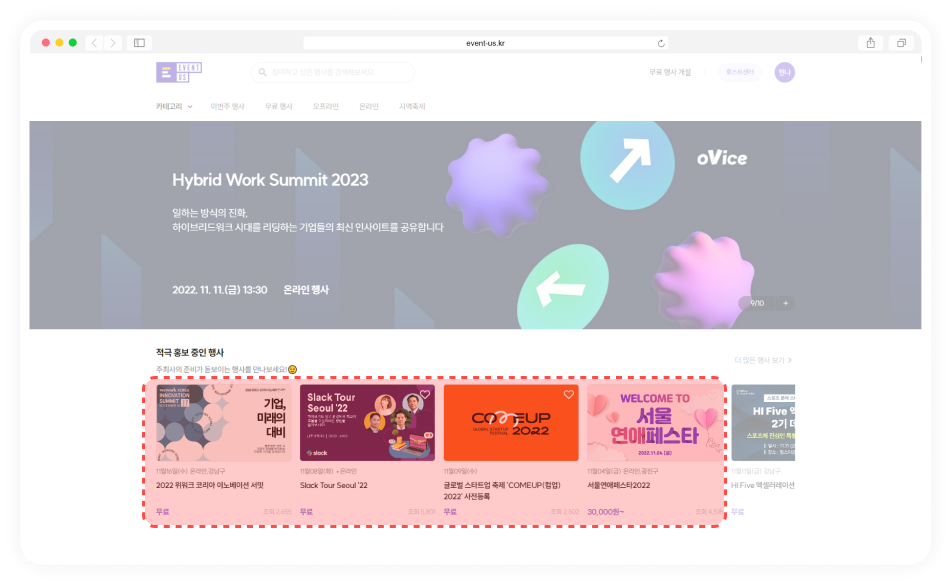Image resolution: width=952 pixels, height=585 pixels.
Task: Click the browser share icon
Action: pyautogui.click(x=871, y=42)
